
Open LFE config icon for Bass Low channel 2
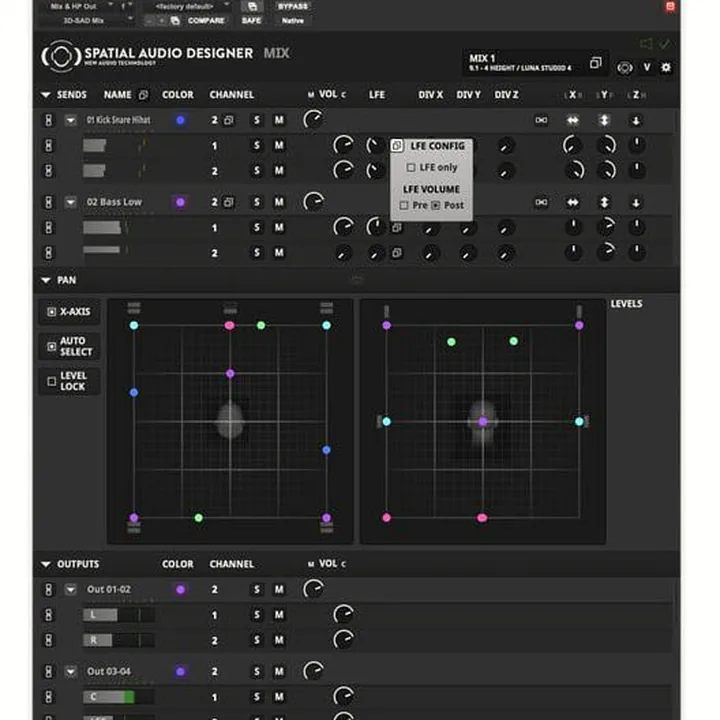pyautogui.click(x=397, y=253)
